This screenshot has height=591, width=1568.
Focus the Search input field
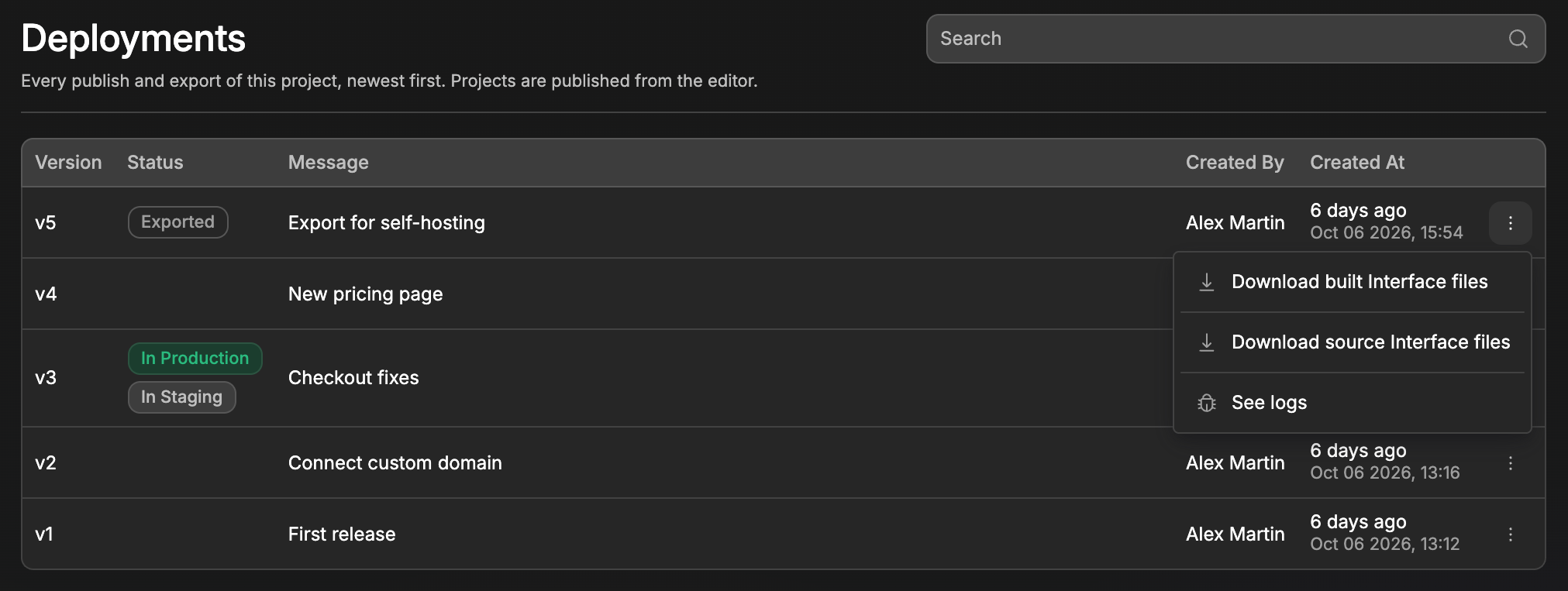pos(1235,39)
